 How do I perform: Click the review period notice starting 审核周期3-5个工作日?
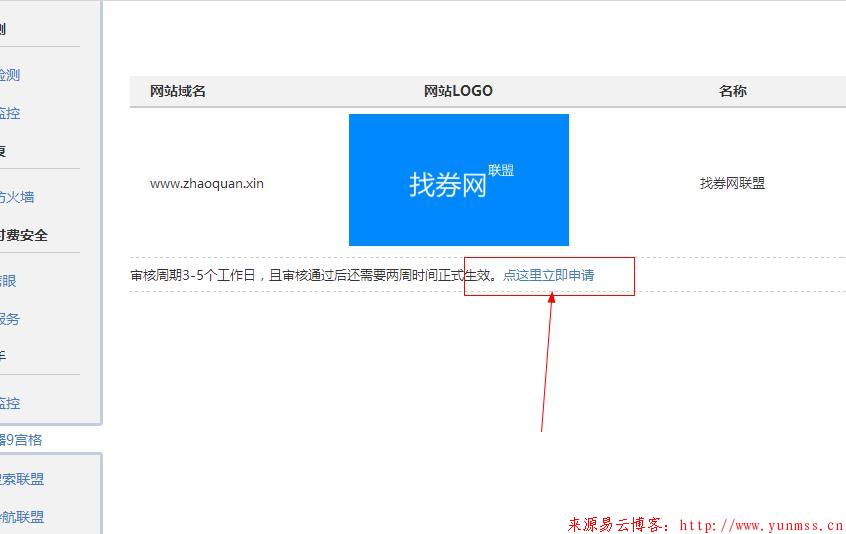pyautogui.click(x=313, y=276)
